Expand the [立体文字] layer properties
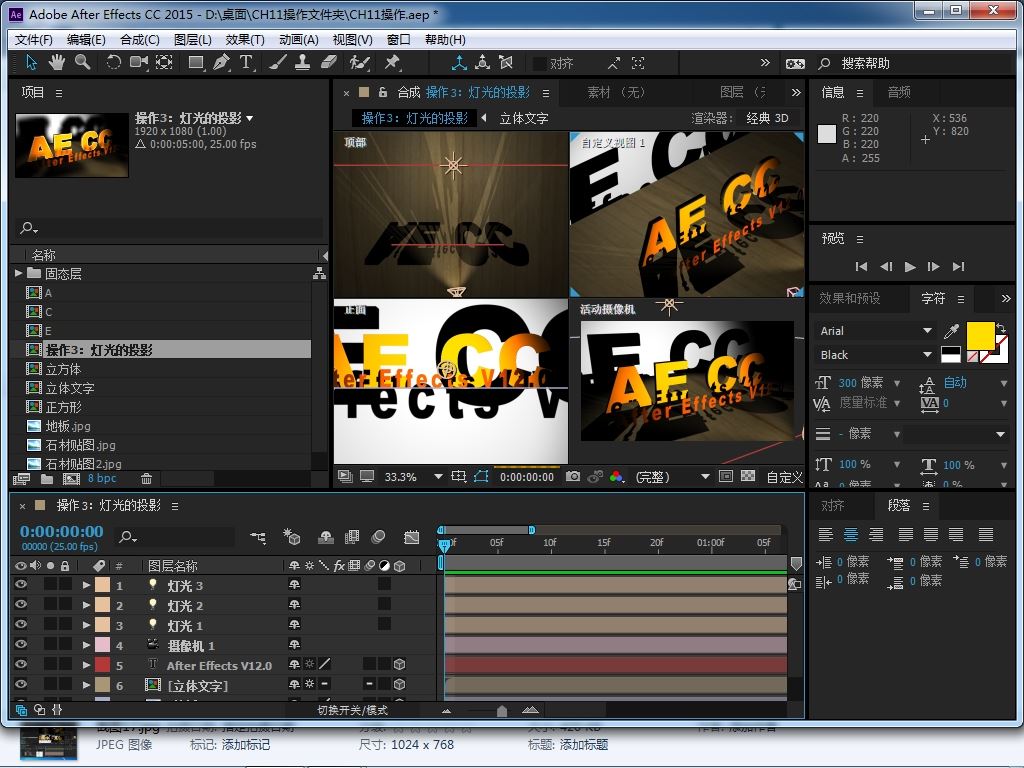 [86, 685]
